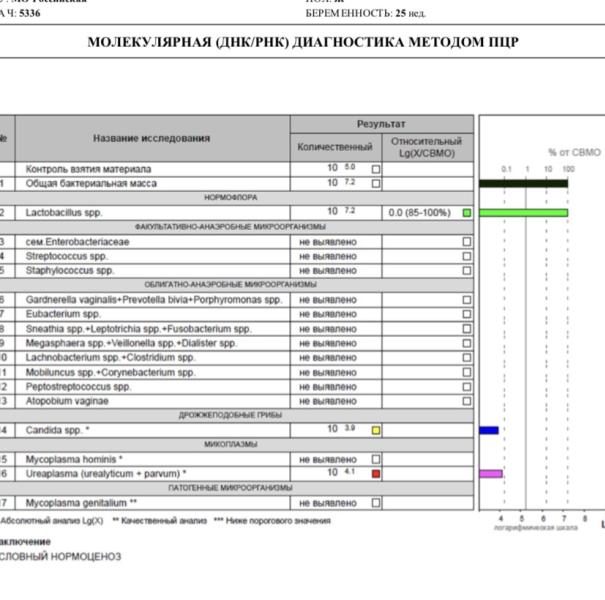Toggle the box in Gardnerella vaginalis row

[x=467, y=300]
